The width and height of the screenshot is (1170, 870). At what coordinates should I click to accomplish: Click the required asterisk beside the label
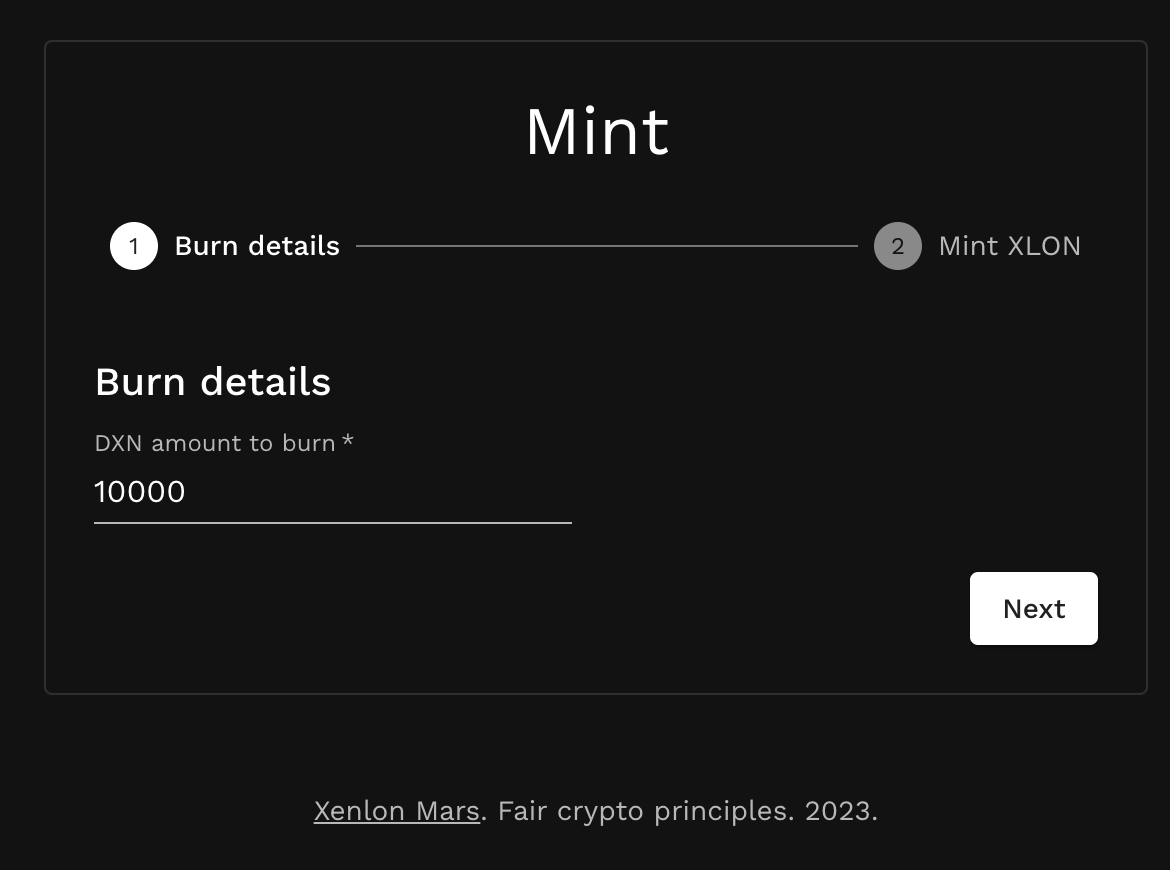(348, 441)
